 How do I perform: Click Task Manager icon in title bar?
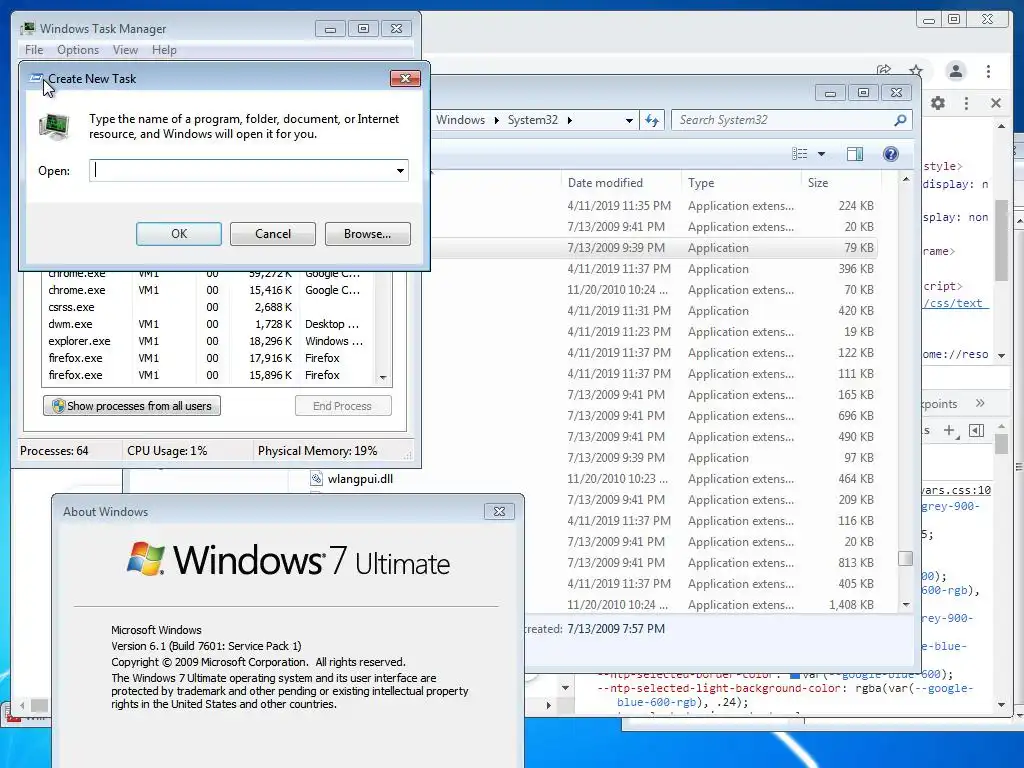click(x=27, y=29)
